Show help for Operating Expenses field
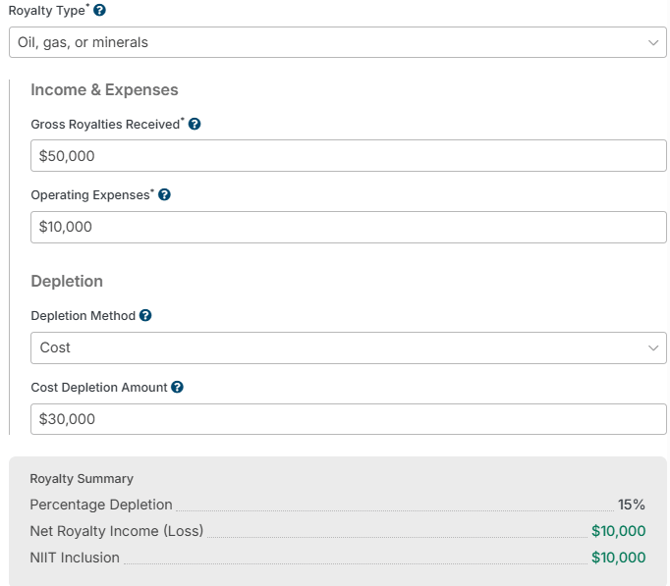 point(165,194)
